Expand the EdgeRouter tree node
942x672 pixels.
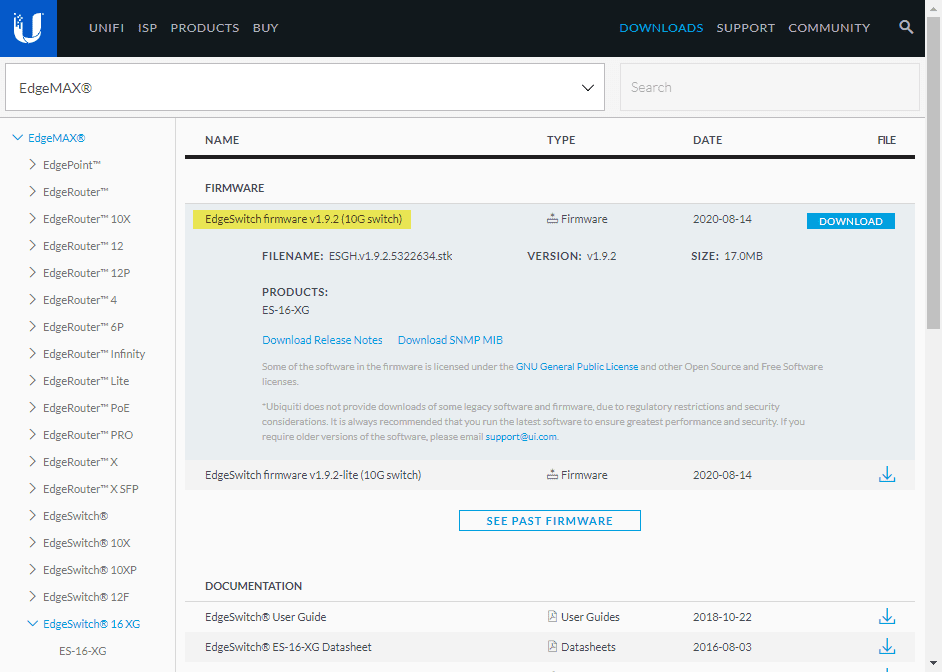click(x=32, y=191)
